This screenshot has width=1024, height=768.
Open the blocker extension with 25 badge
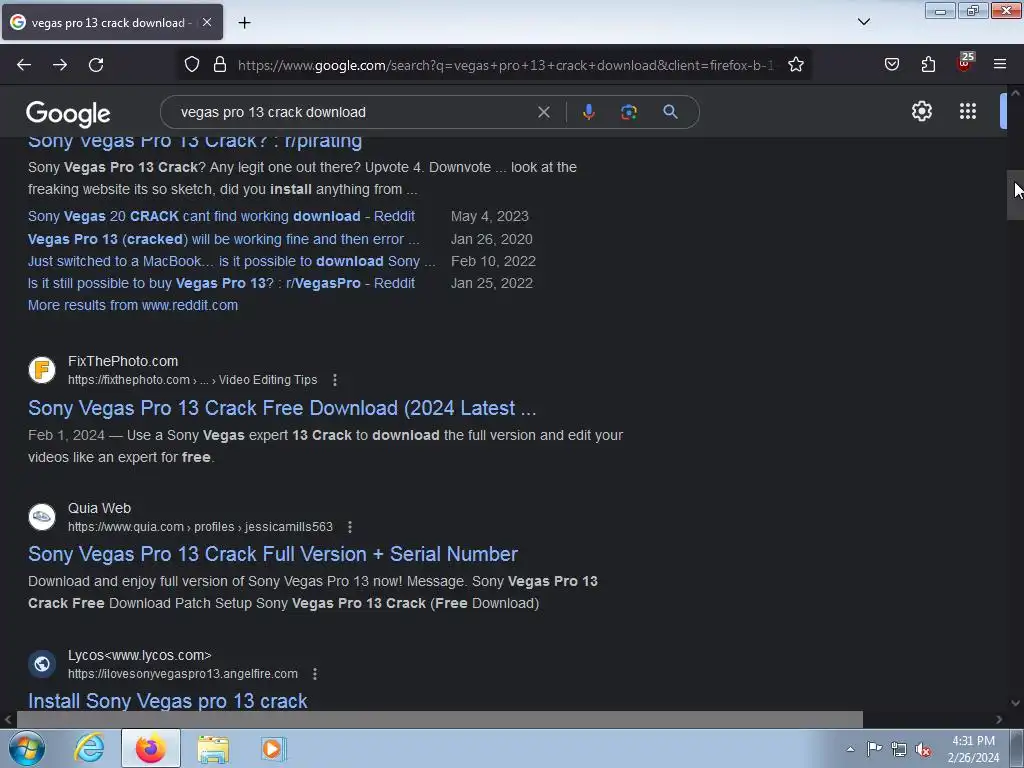[965, 63]
